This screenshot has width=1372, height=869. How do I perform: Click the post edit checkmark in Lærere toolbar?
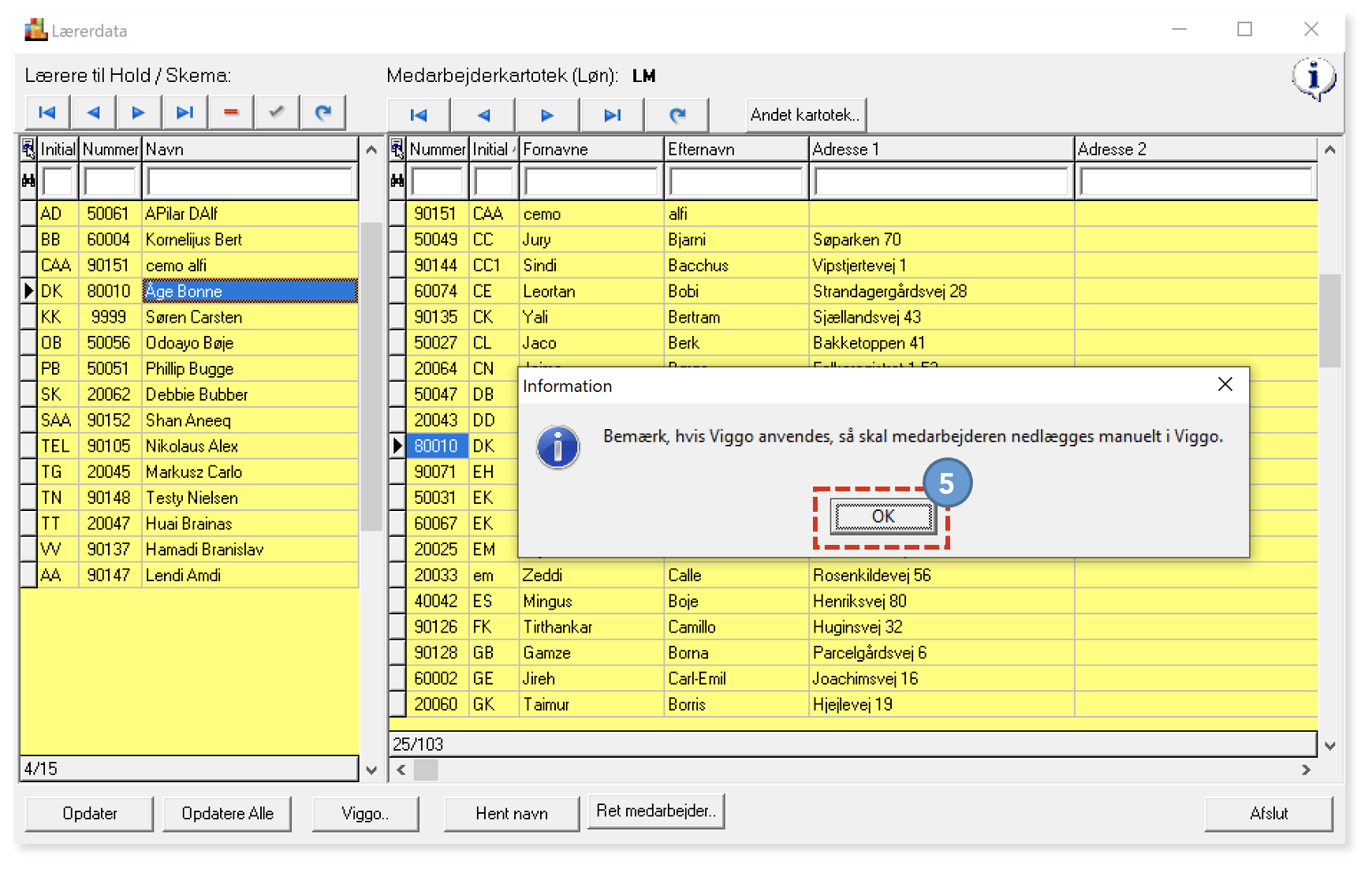click(x=276, y=113)
